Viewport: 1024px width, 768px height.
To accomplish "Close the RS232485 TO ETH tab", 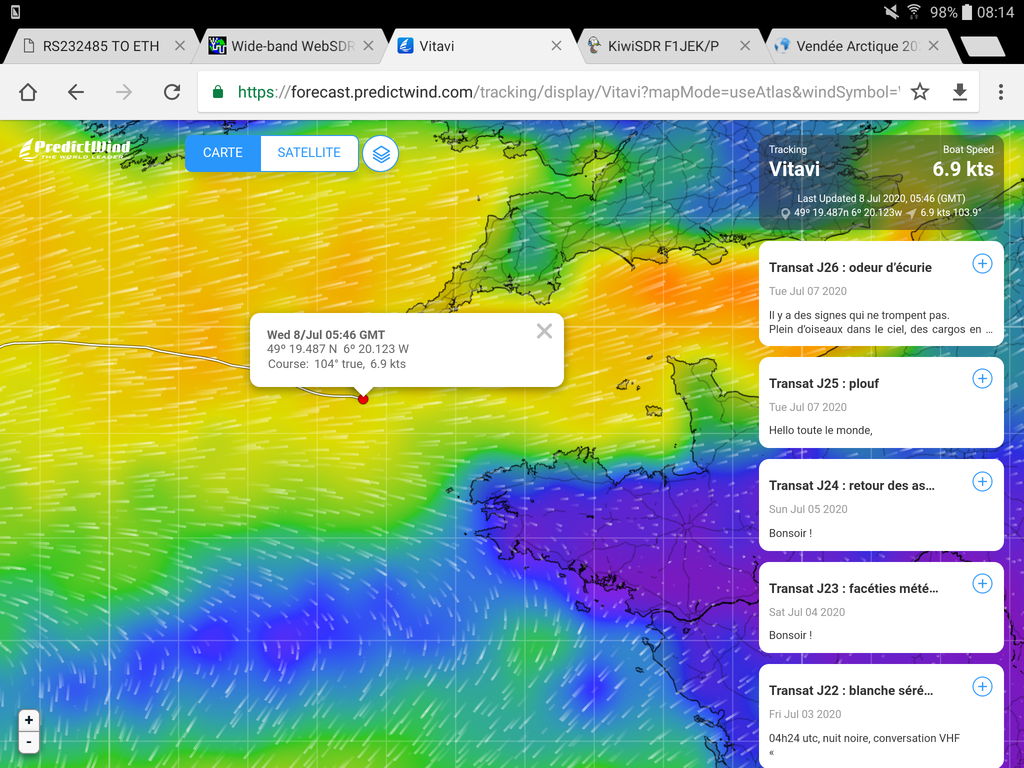I will tap(180, 46).
